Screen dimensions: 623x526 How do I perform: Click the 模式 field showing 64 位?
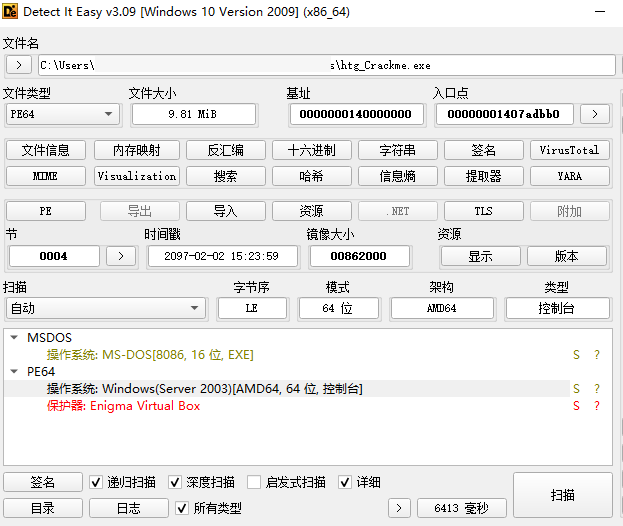339,308
